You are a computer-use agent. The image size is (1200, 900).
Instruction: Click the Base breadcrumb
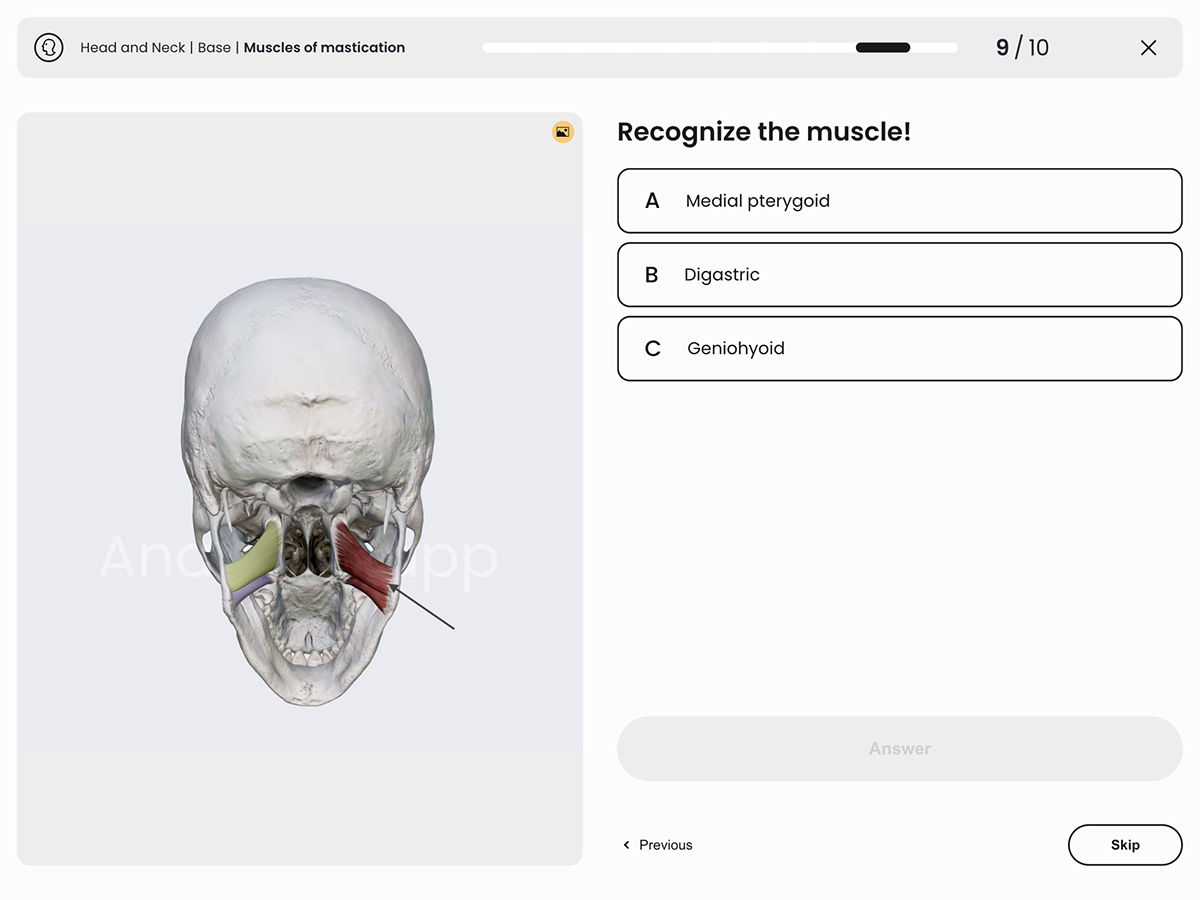(214, 47)
